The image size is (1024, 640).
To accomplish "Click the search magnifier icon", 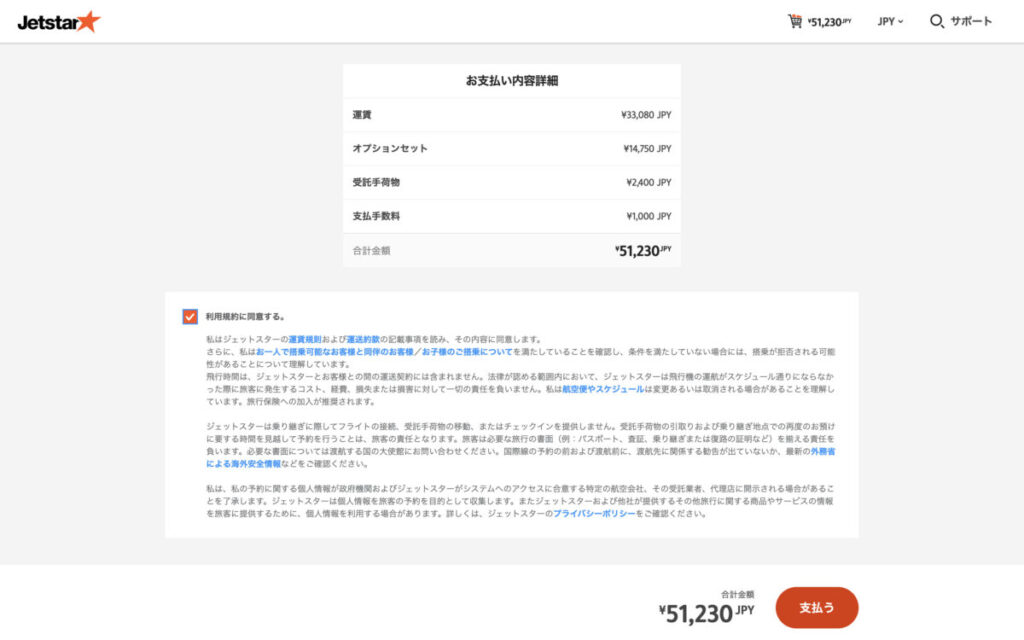I will point(935,19).
